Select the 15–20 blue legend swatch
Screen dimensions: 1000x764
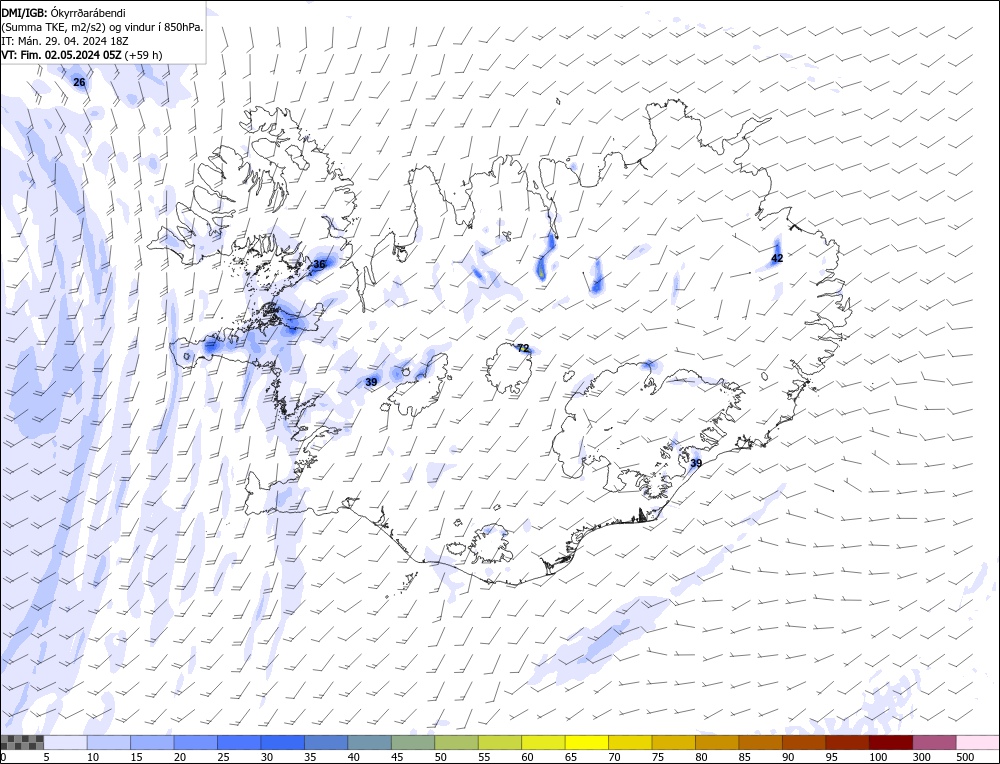[152, 742]
